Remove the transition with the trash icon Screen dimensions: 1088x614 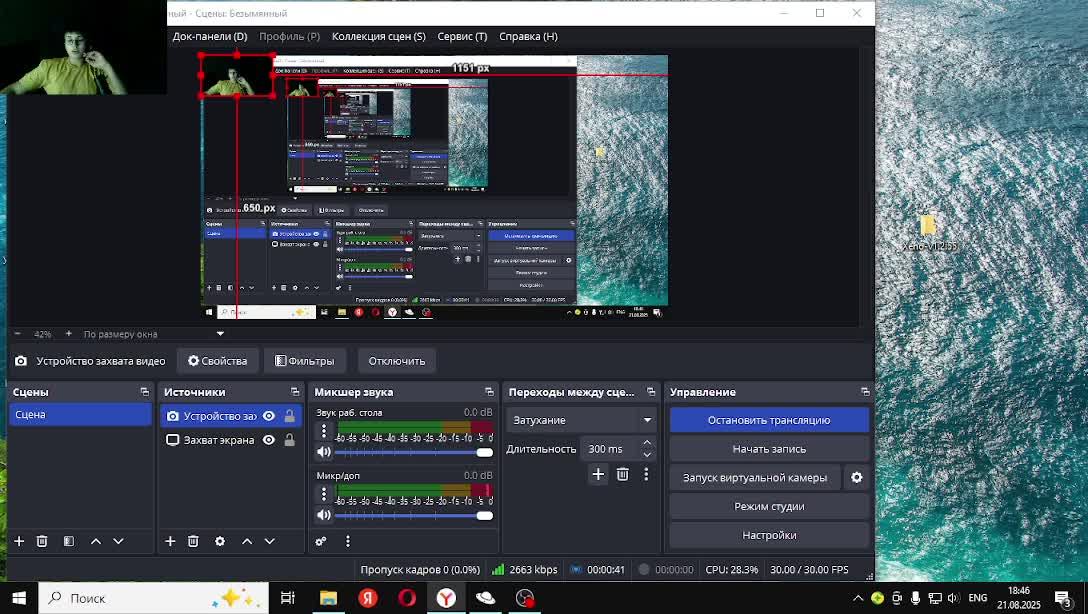point(622,474)
